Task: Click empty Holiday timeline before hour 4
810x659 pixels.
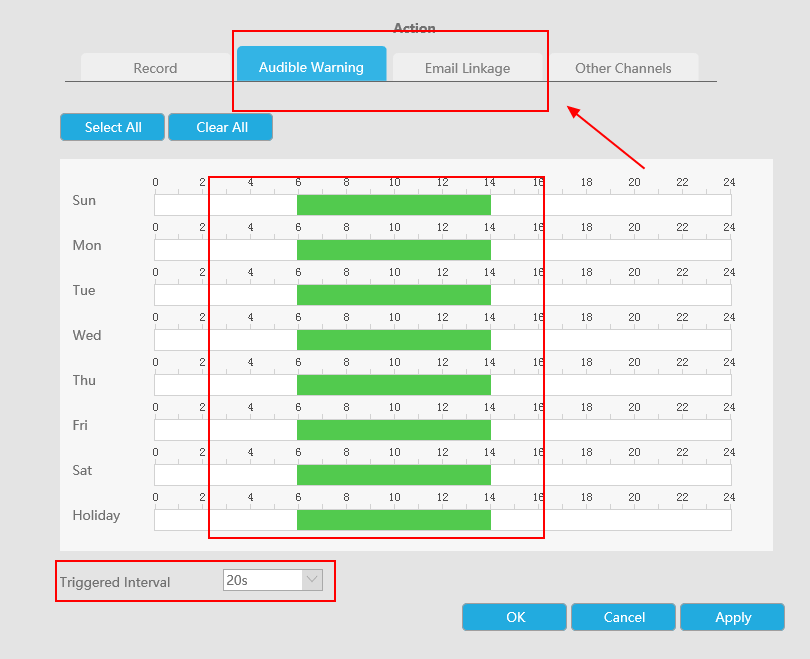Action: [x=200, y=520]
